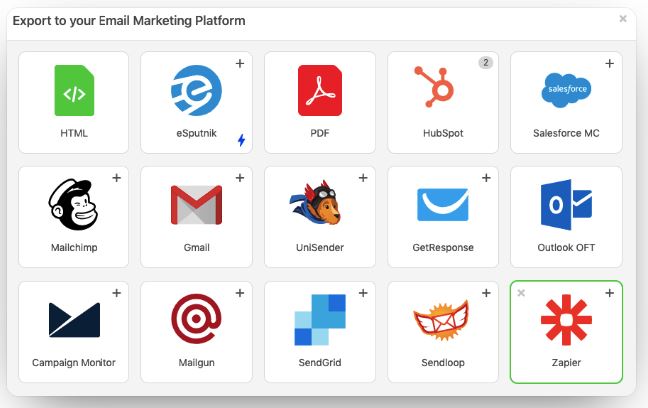Choose Campaign Monitor export tile
This screenshot has width=648, height=408.
[74, 332]
